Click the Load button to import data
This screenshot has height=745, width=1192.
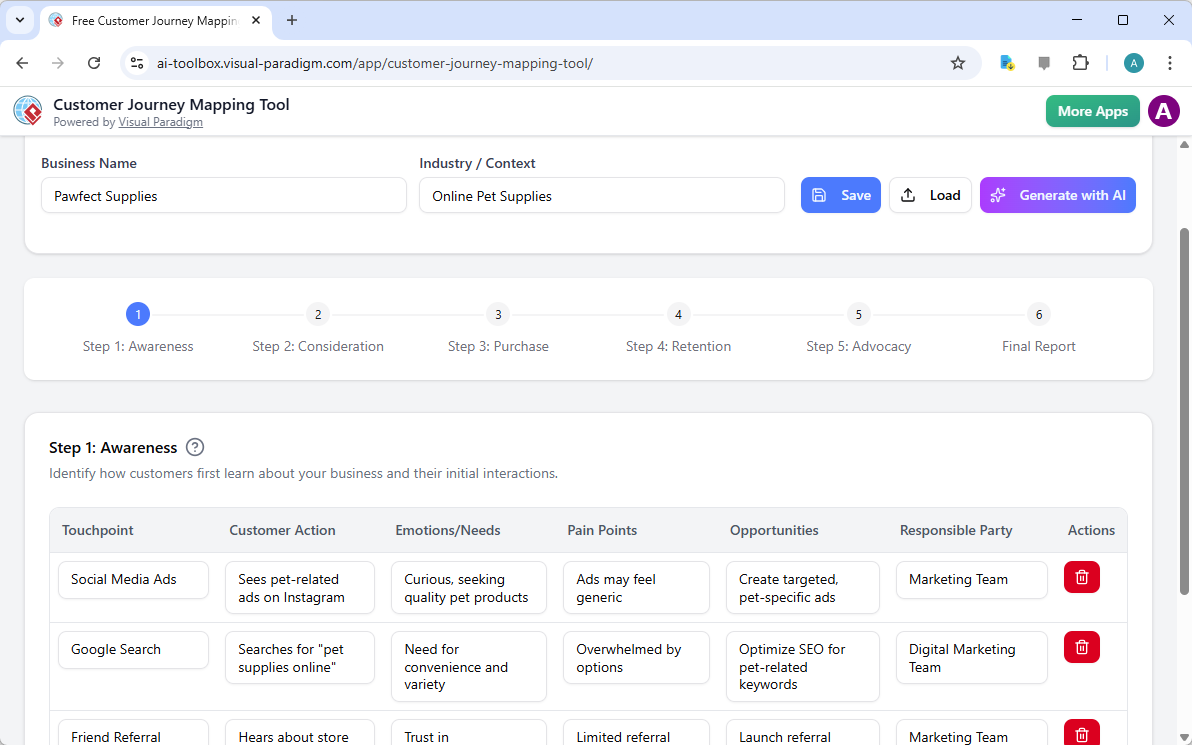(930, 195)
